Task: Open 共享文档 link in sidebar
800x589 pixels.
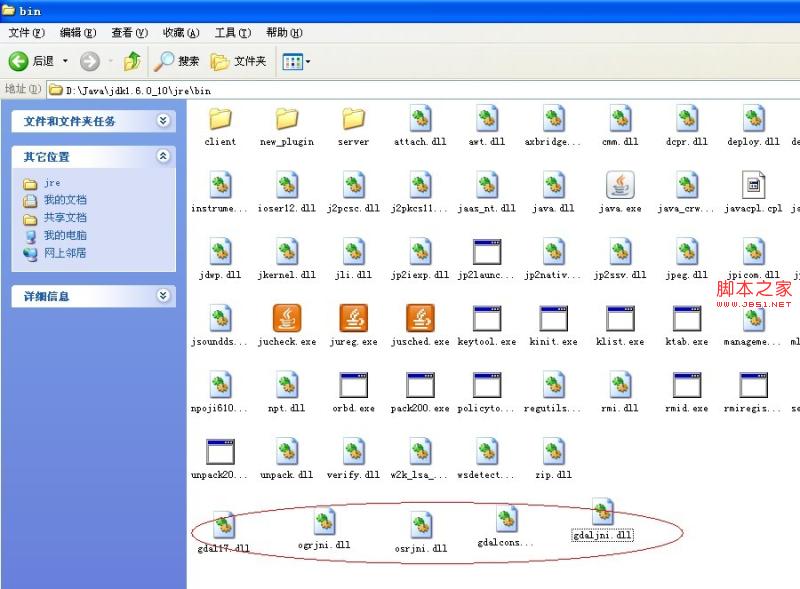Action: tap(65, 218)
